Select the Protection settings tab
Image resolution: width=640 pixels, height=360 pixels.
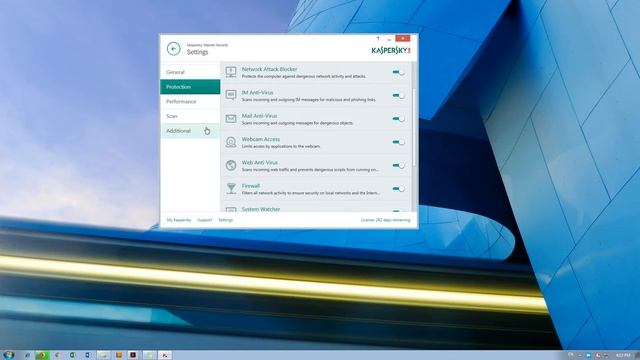point(190,87)
